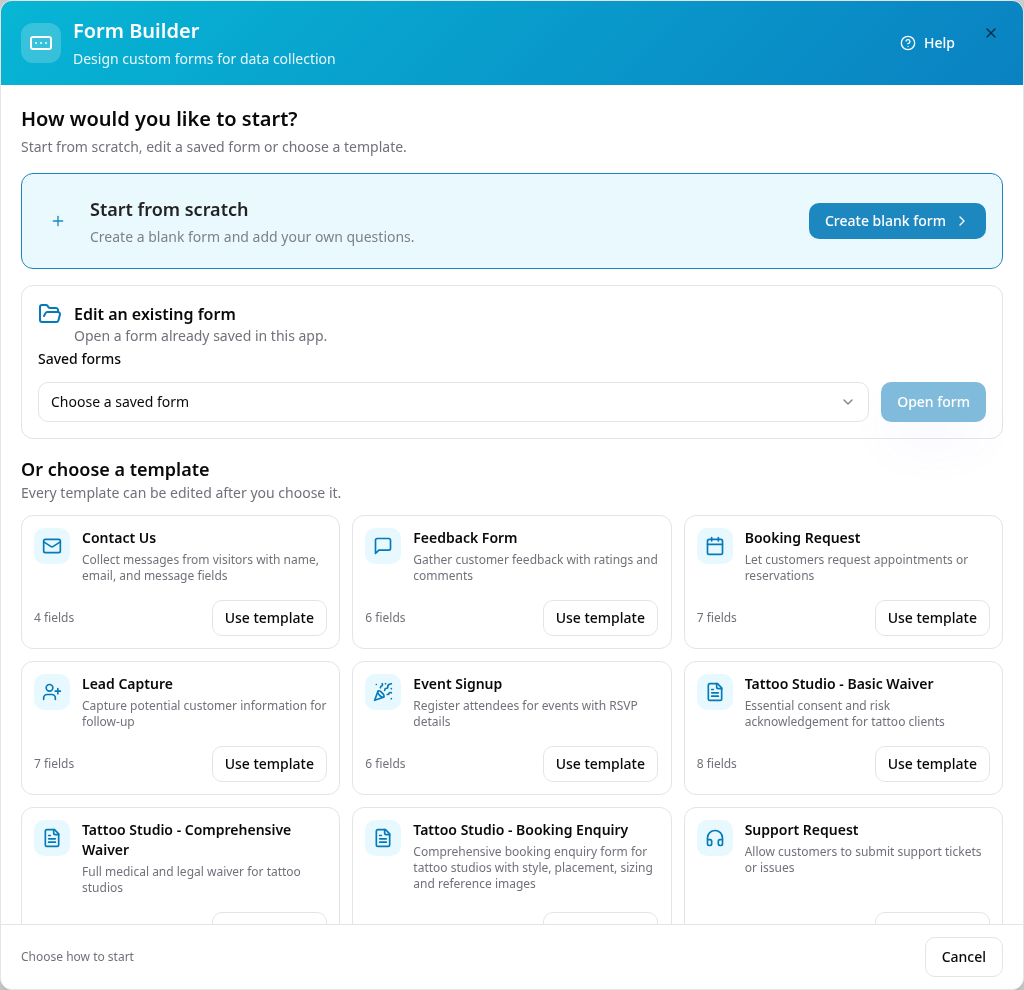The width and height of the screenshot is (1024, 990).
Task: Click the headphones icon on Support Request card
Action: point(715,838)
